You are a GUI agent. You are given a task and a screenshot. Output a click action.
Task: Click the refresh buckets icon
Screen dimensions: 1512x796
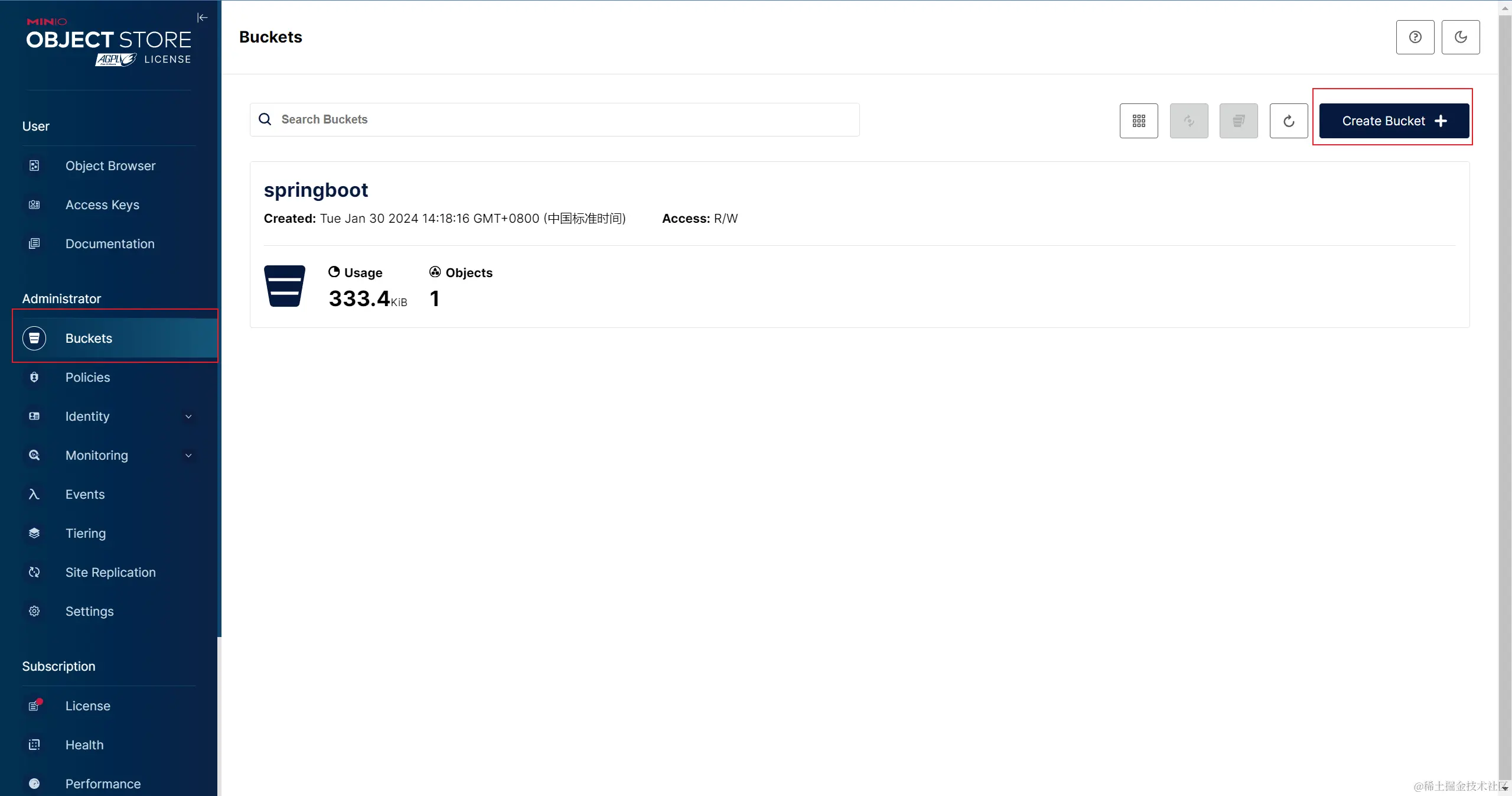click(1289, 121)
